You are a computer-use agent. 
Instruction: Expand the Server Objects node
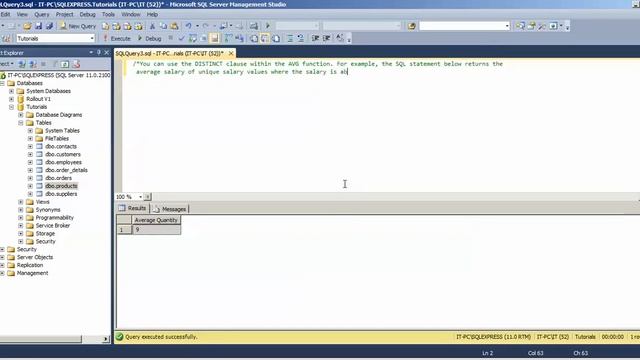[x=2, y=258]
